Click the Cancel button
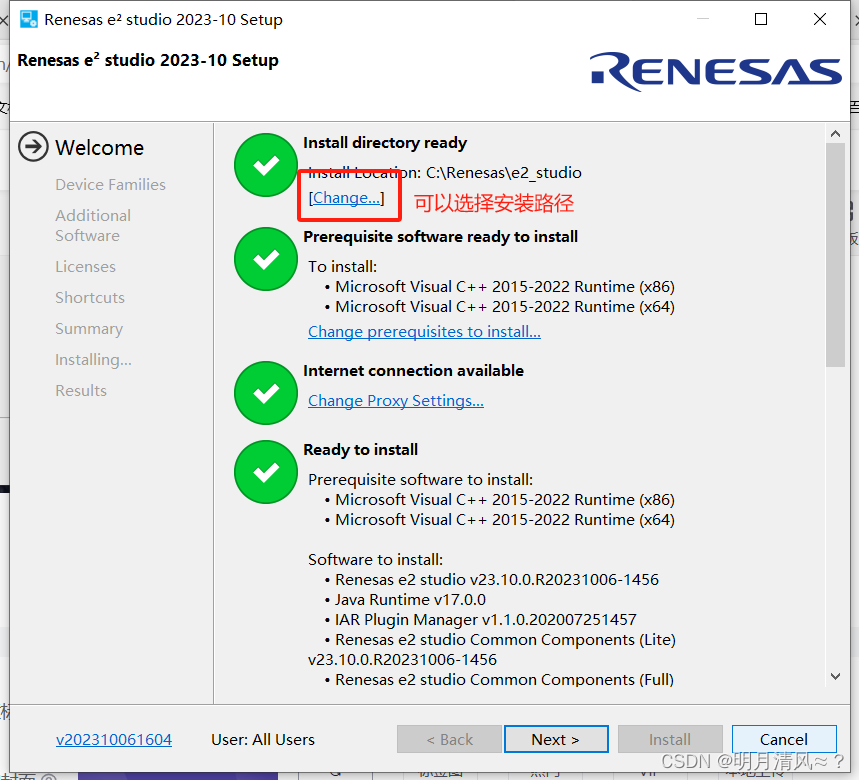The image size is (859, 780). pyautogui.click(x=784, y=739)
